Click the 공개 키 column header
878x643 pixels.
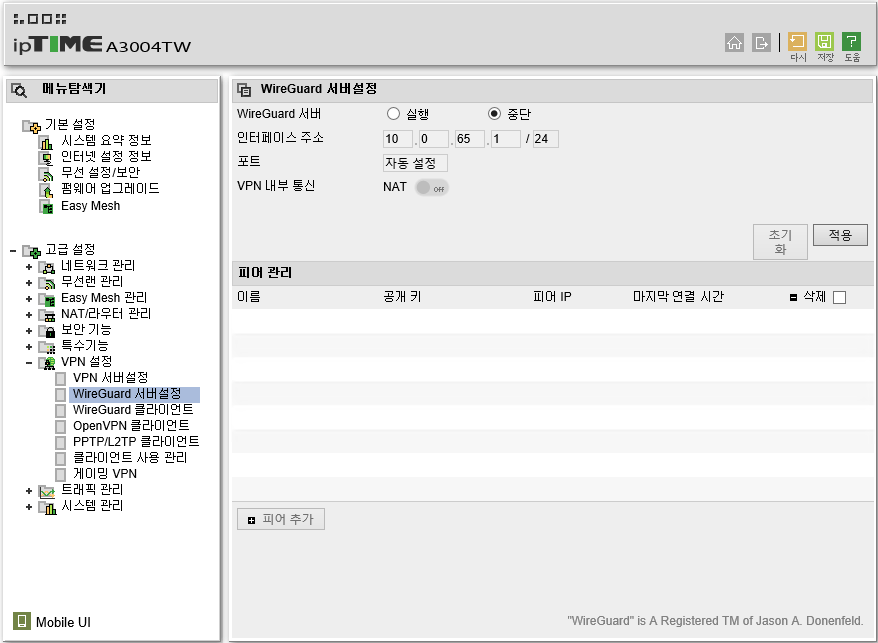click(x=402, y=297)
